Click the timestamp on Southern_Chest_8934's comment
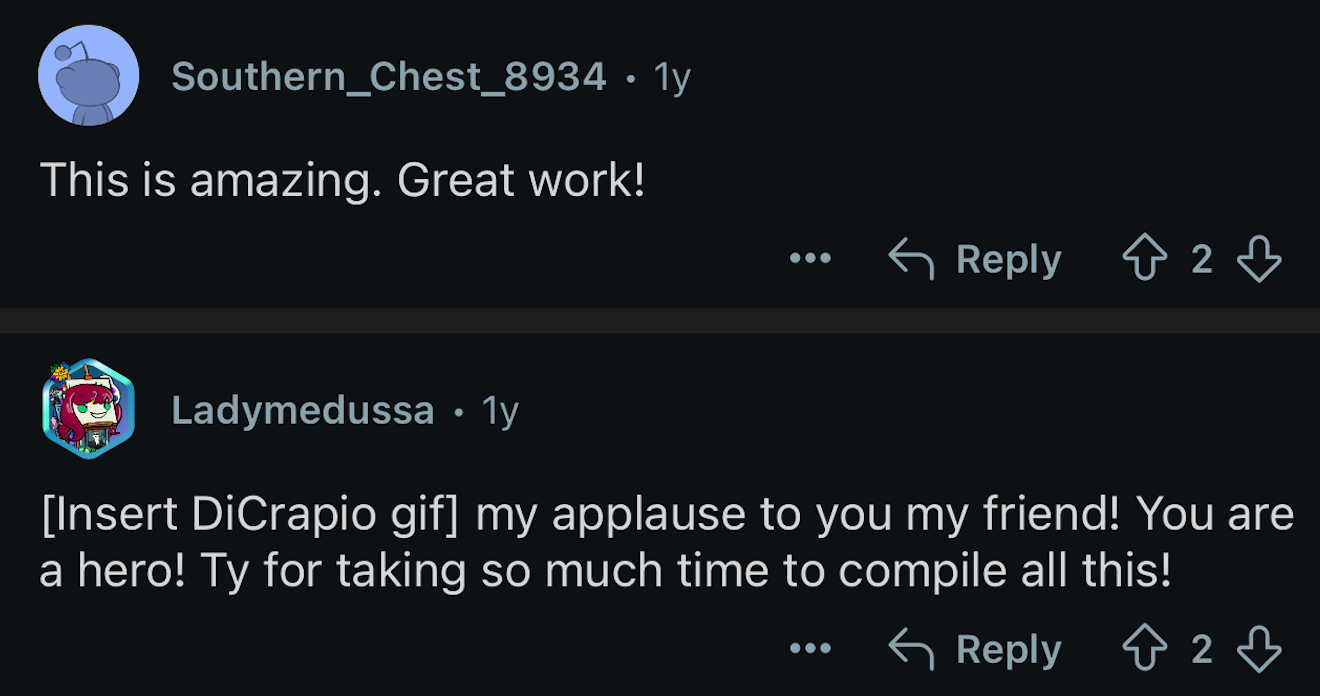1320x696 pixels. (x=672, y=76)
